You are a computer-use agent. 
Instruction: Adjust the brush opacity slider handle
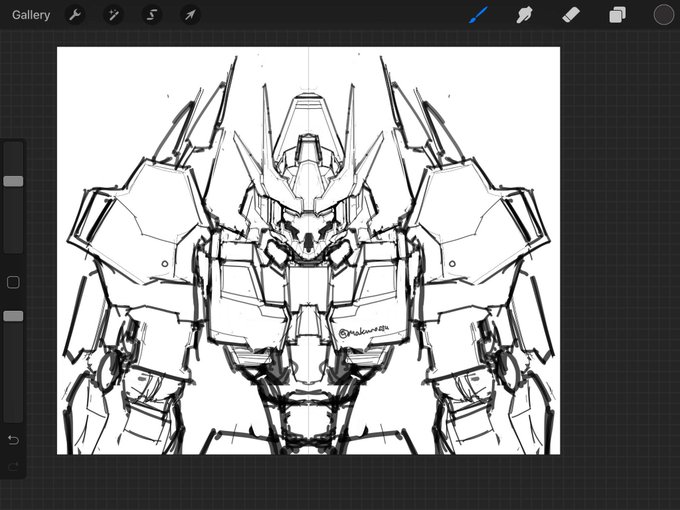13,316
